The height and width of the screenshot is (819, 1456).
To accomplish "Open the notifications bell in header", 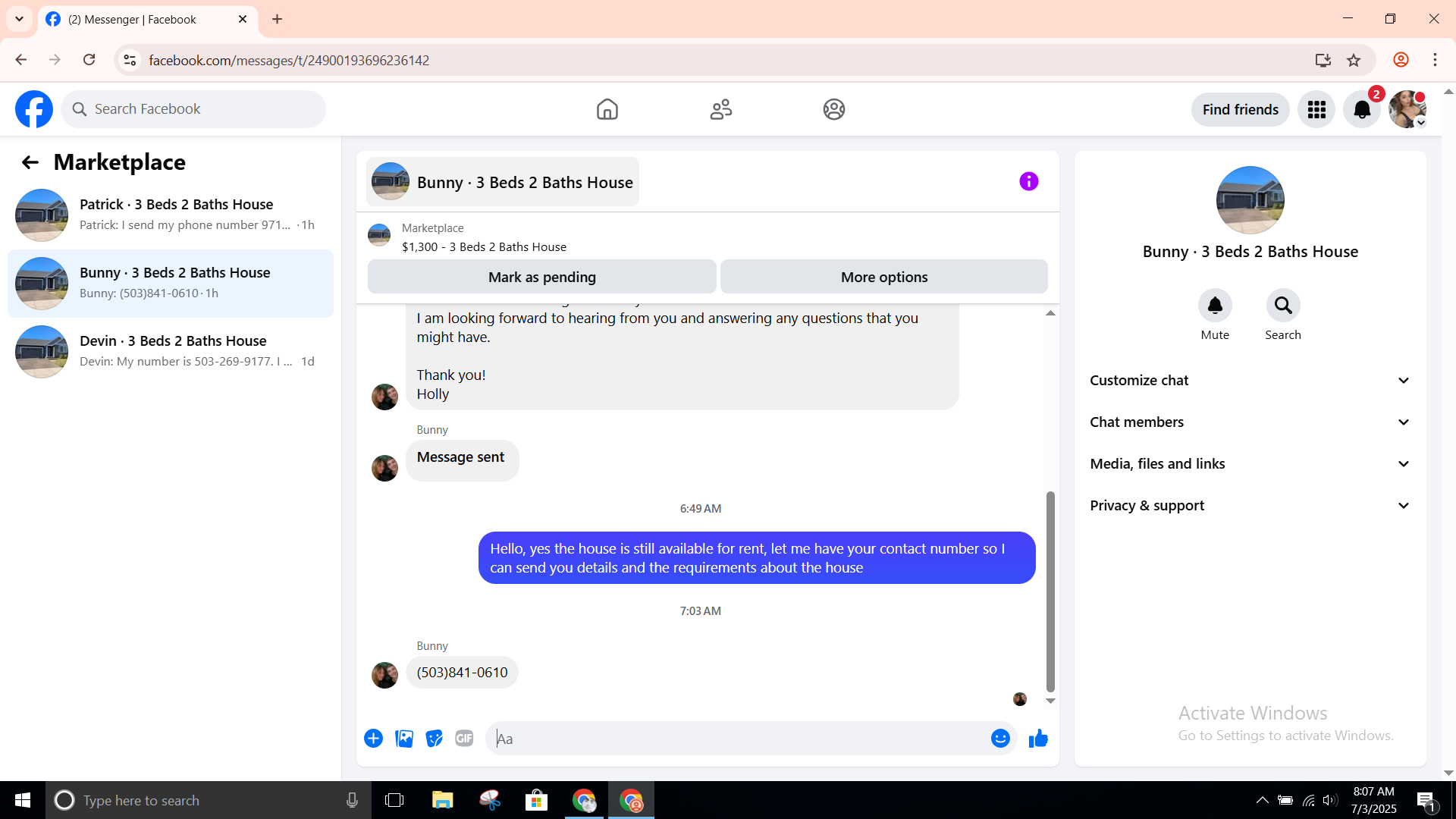I will (1362, 110).
